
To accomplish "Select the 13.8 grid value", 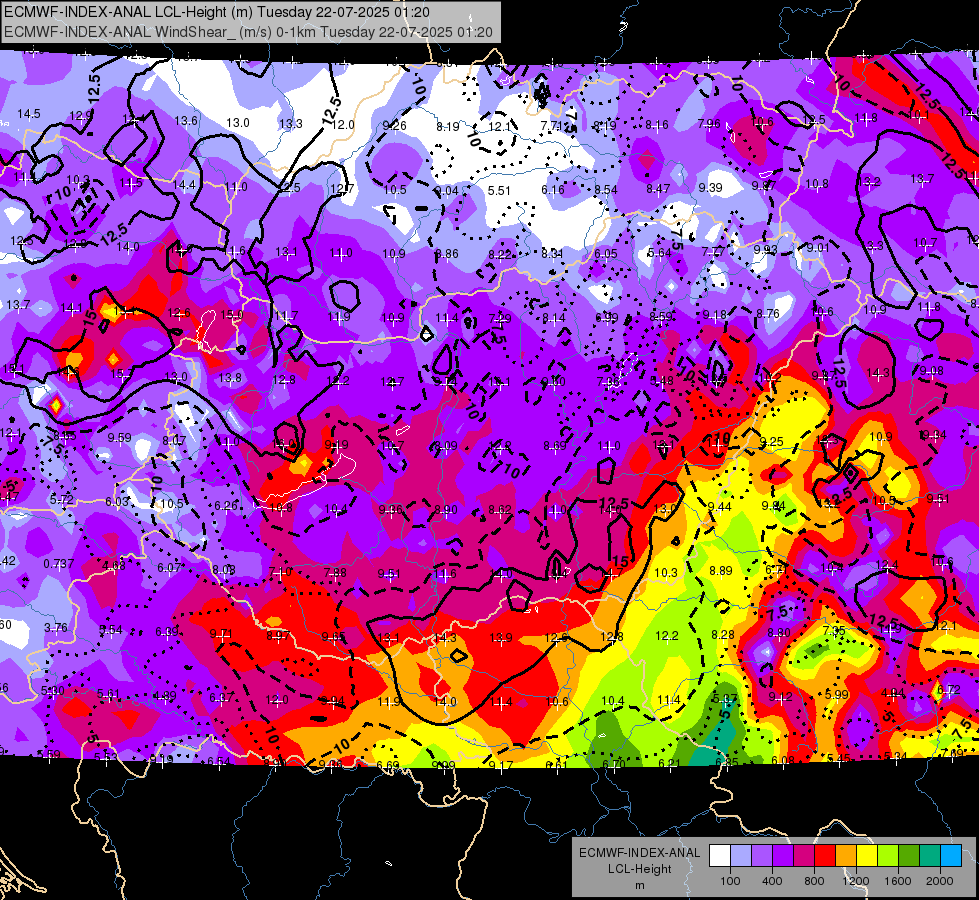I will coord(230,378).
